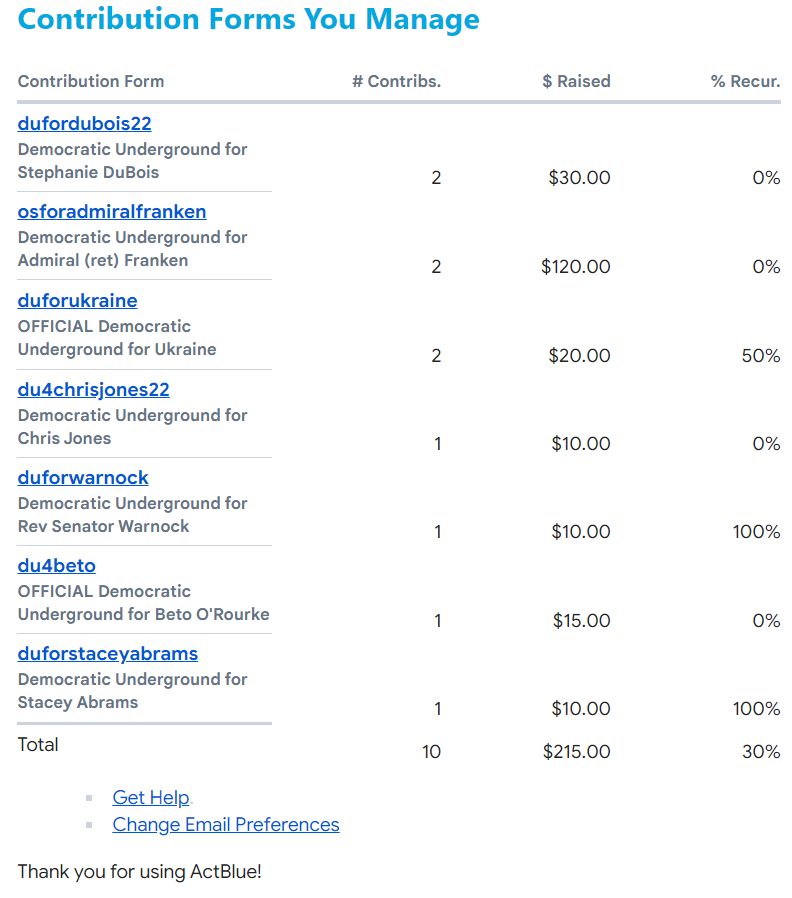This screenshot has height=898, width=792.
Task: Click the # Contribs. column header
Action: click(x=396, y=82)
